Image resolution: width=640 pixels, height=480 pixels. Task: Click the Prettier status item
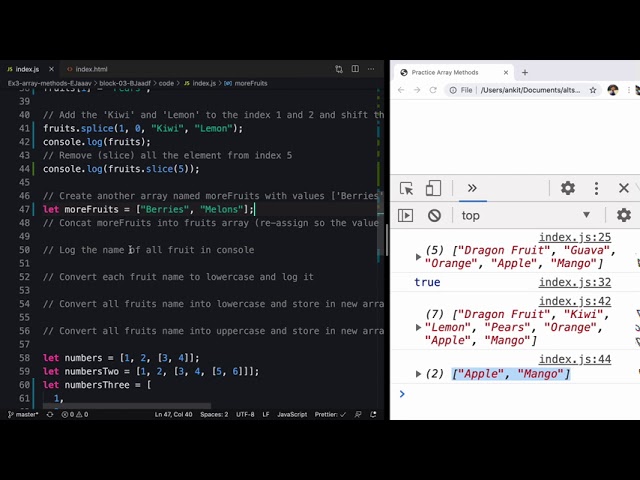330,414
